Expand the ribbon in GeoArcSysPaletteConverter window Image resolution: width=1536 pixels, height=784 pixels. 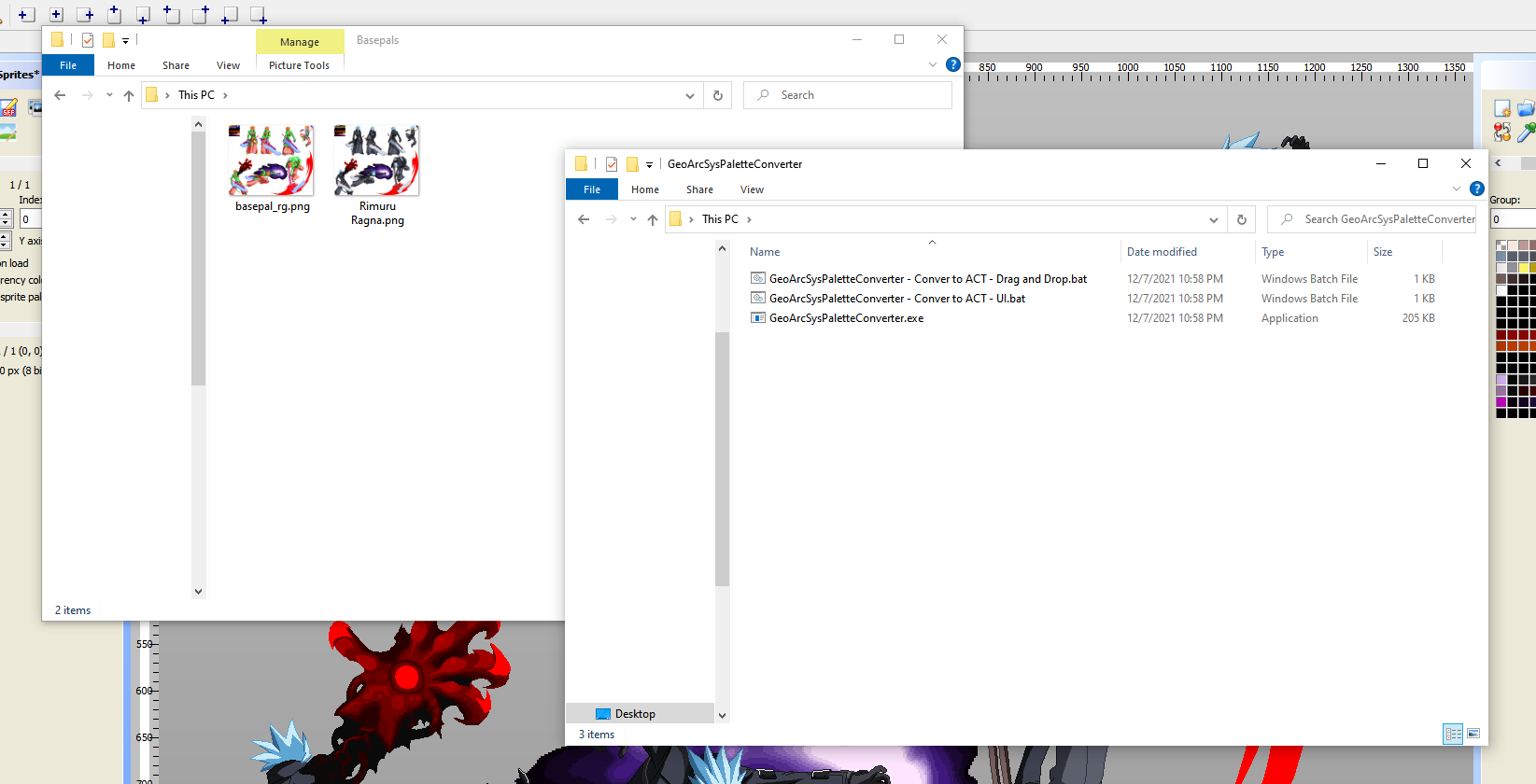pyautogui.click(x=1456, y=189)
